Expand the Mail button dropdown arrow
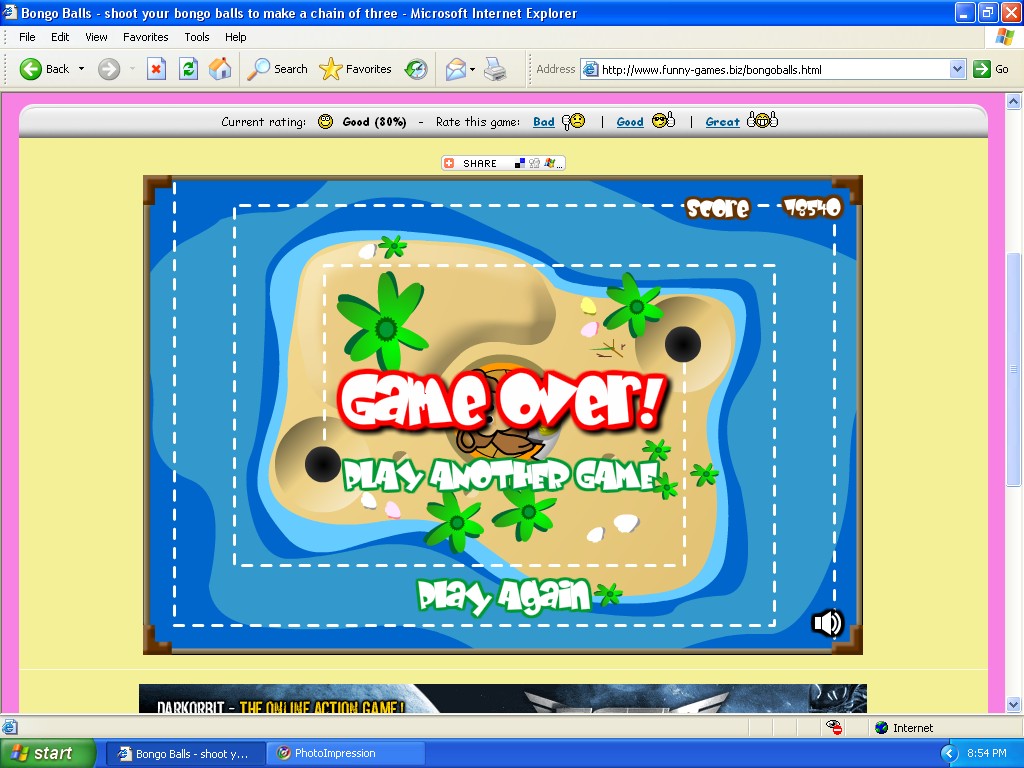Screen dimensions: 1024x768 (473, 69)
